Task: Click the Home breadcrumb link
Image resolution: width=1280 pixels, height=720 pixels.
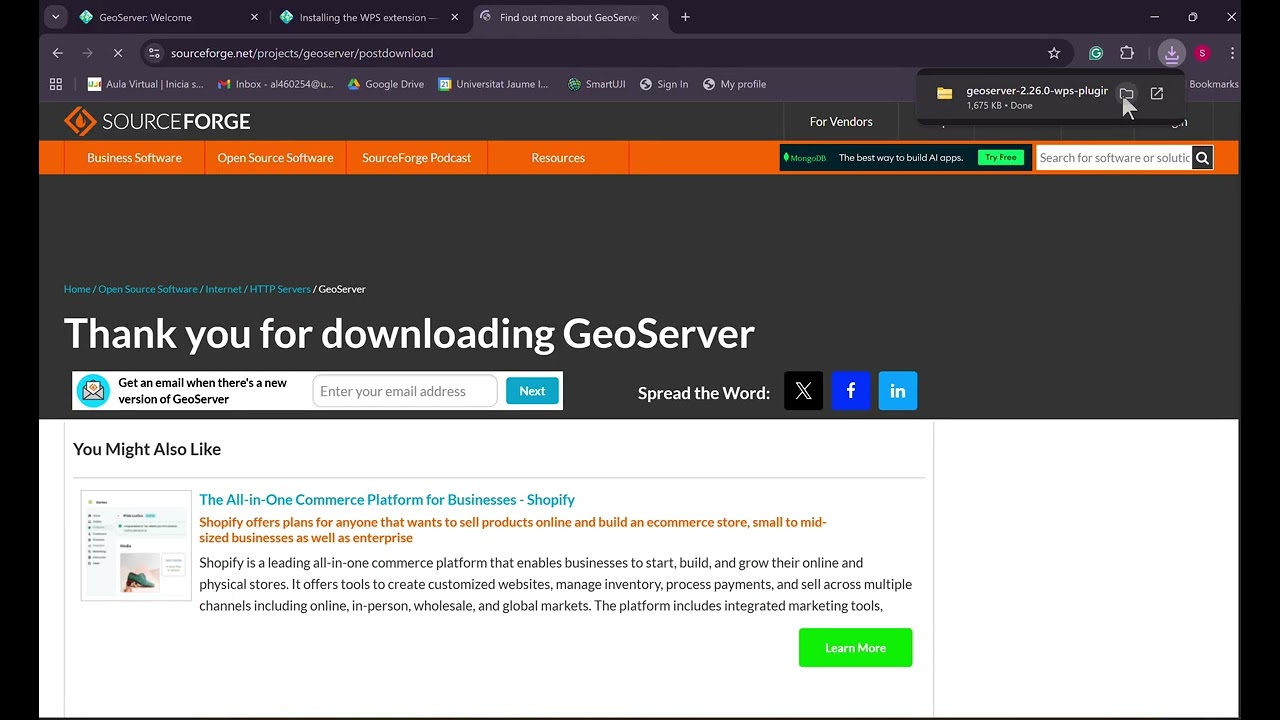Action: (x=77, y=289)
